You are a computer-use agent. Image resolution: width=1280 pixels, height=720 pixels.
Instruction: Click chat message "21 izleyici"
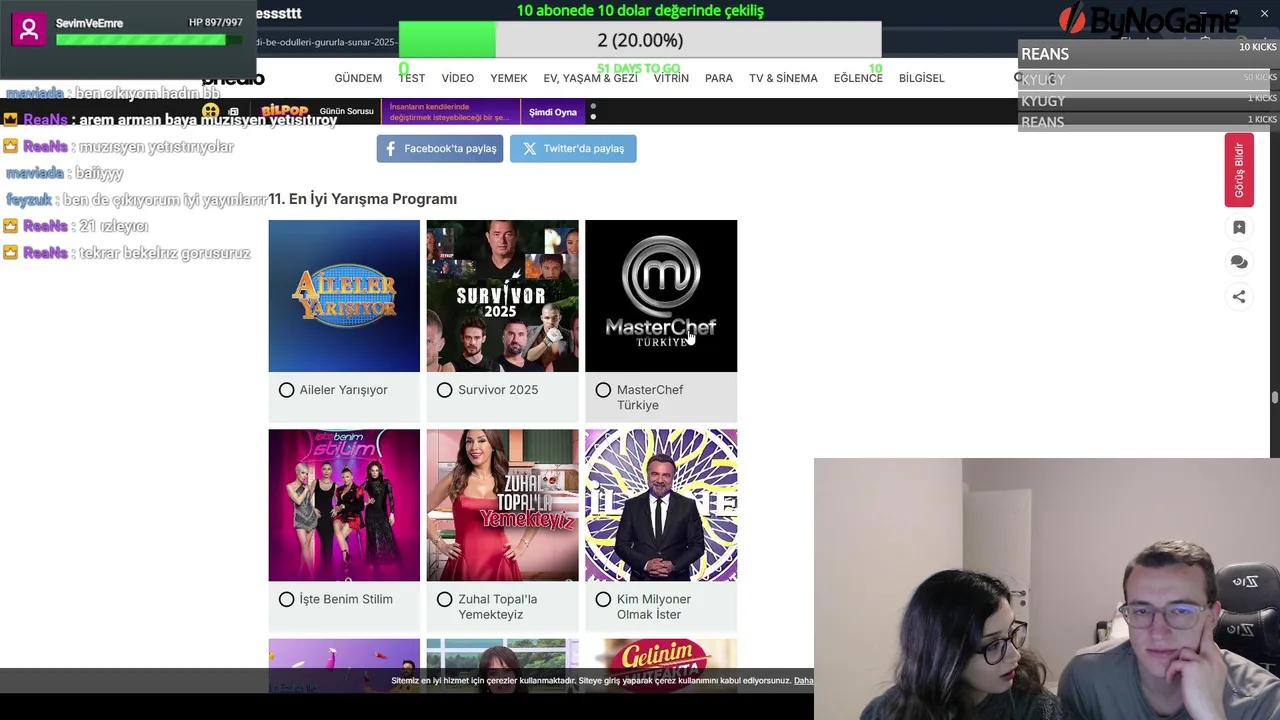[113, 226]
